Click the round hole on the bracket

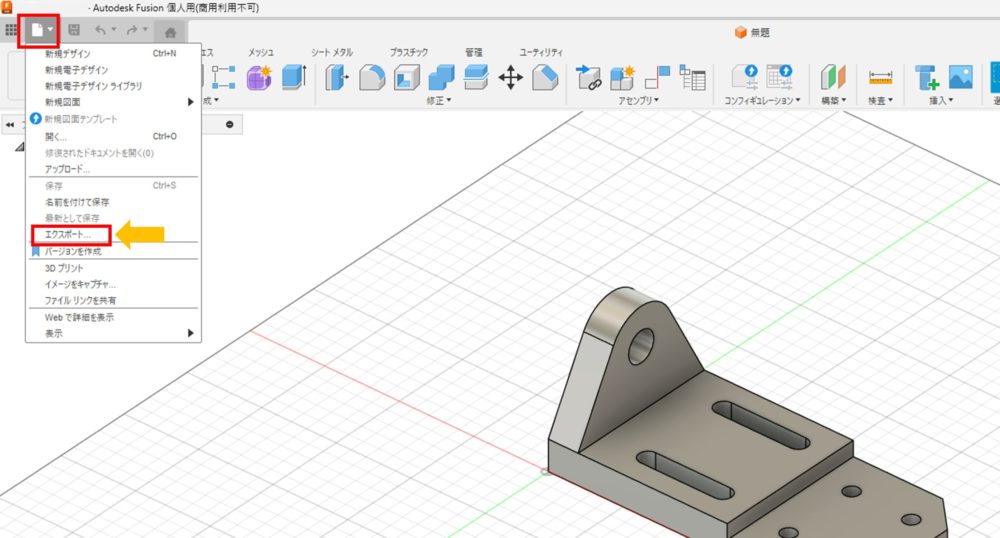point(641,347)
